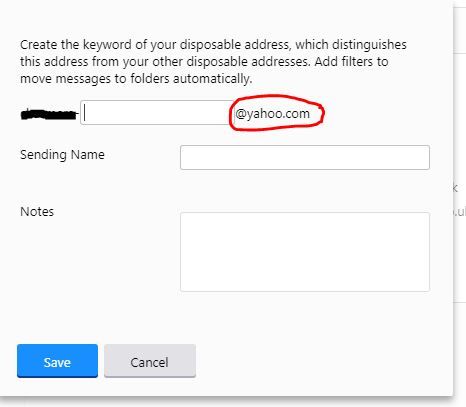Image resolution: width=466 pixels, height=407 pixels.
Task: Click the @yahoo.com domain text
Action: [272, 114]
